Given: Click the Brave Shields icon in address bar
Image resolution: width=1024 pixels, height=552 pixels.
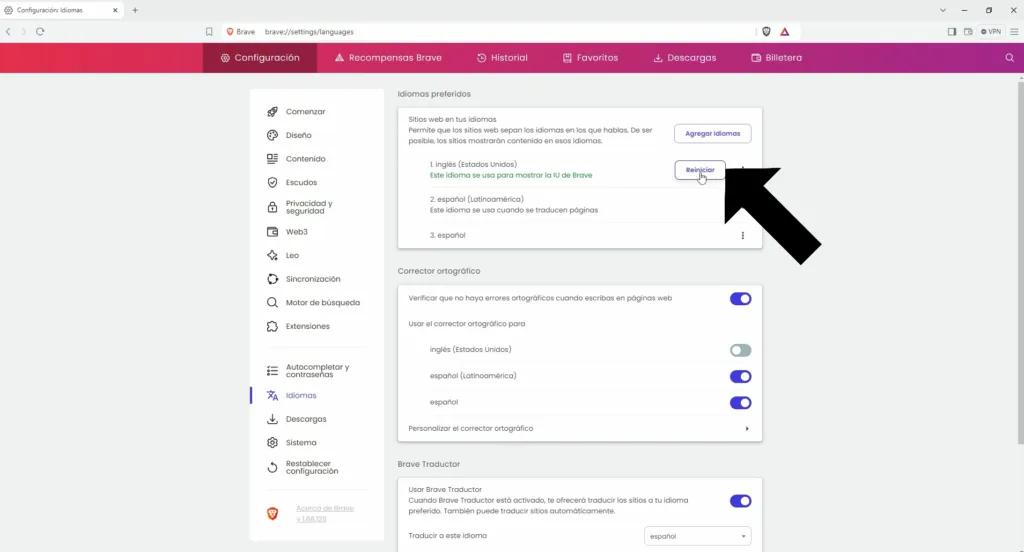Looking at the screenshot, I should [x=766, y=31].
